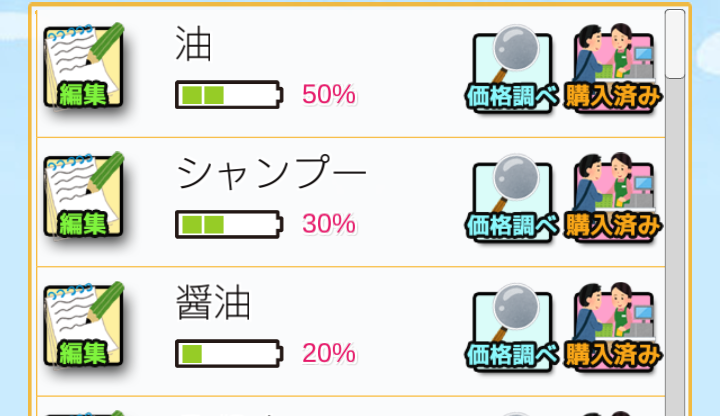Mark 醤油 as 購入済み
720x416 pixels.
click(x=613, y=327)
